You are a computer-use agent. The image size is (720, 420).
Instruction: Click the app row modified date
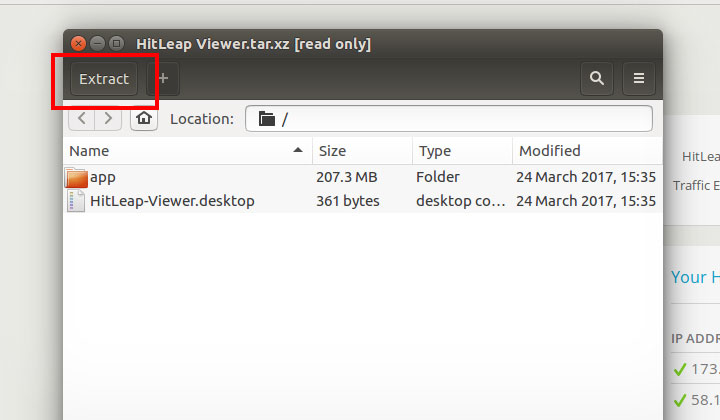coord(586,177)
